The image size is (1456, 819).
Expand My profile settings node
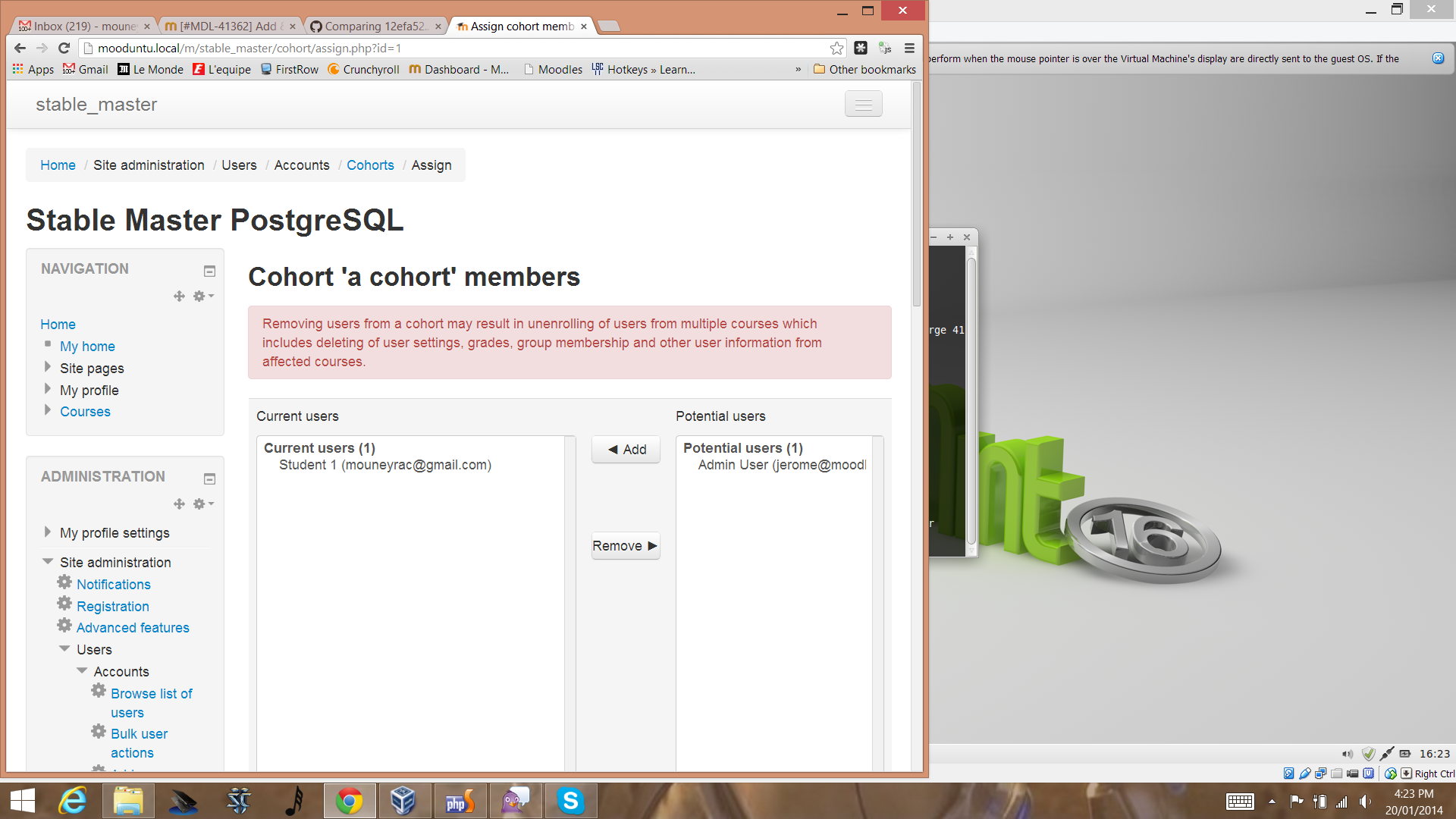pos(48,532)
